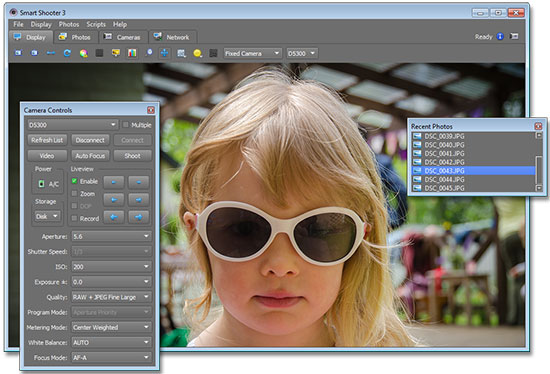Disable the Liveview Enable checkbox
The height and width of the screenshot is (374, 550).
[74, 181]
